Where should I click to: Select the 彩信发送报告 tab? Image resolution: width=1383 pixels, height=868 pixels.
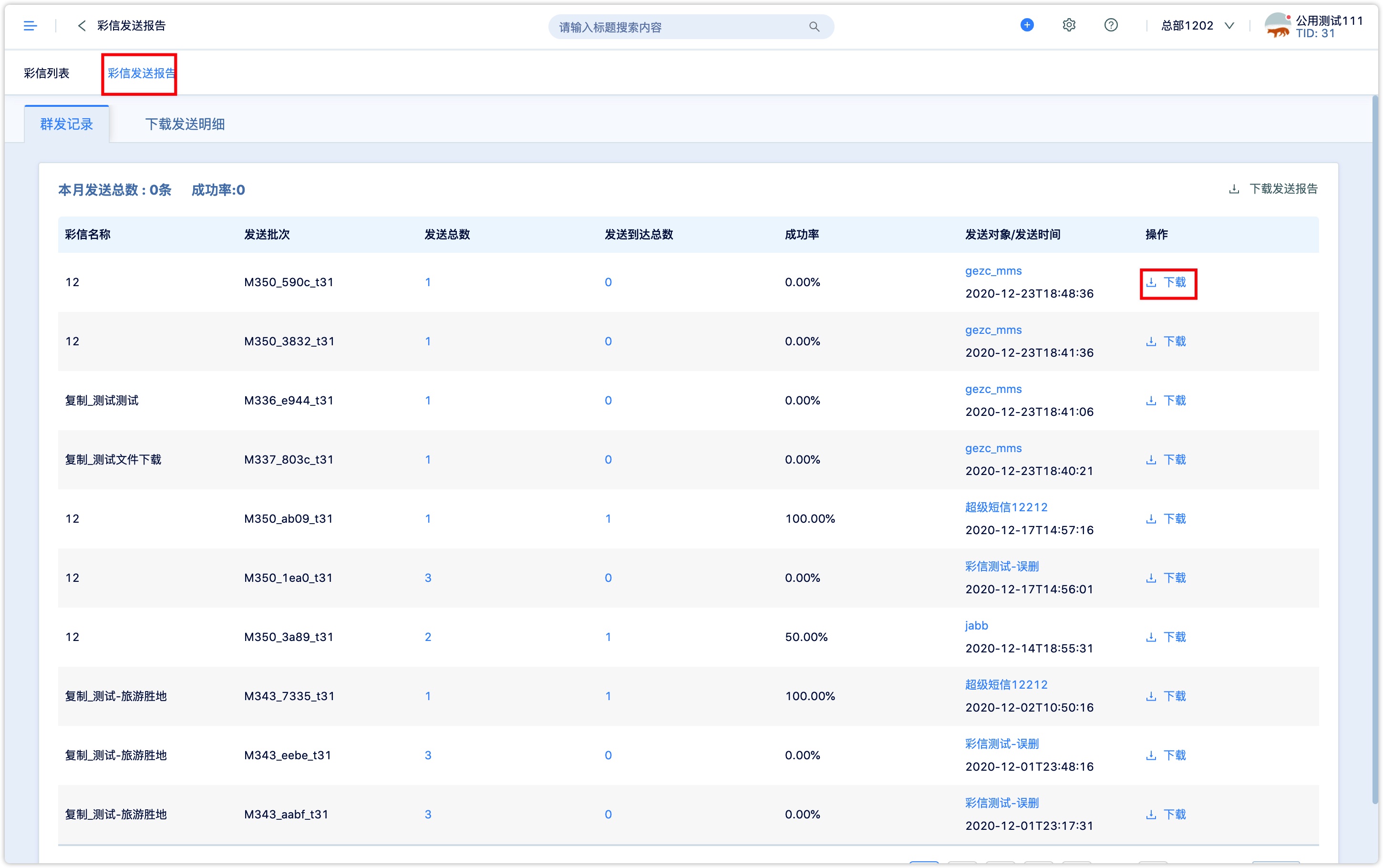(x=141, y=73)
